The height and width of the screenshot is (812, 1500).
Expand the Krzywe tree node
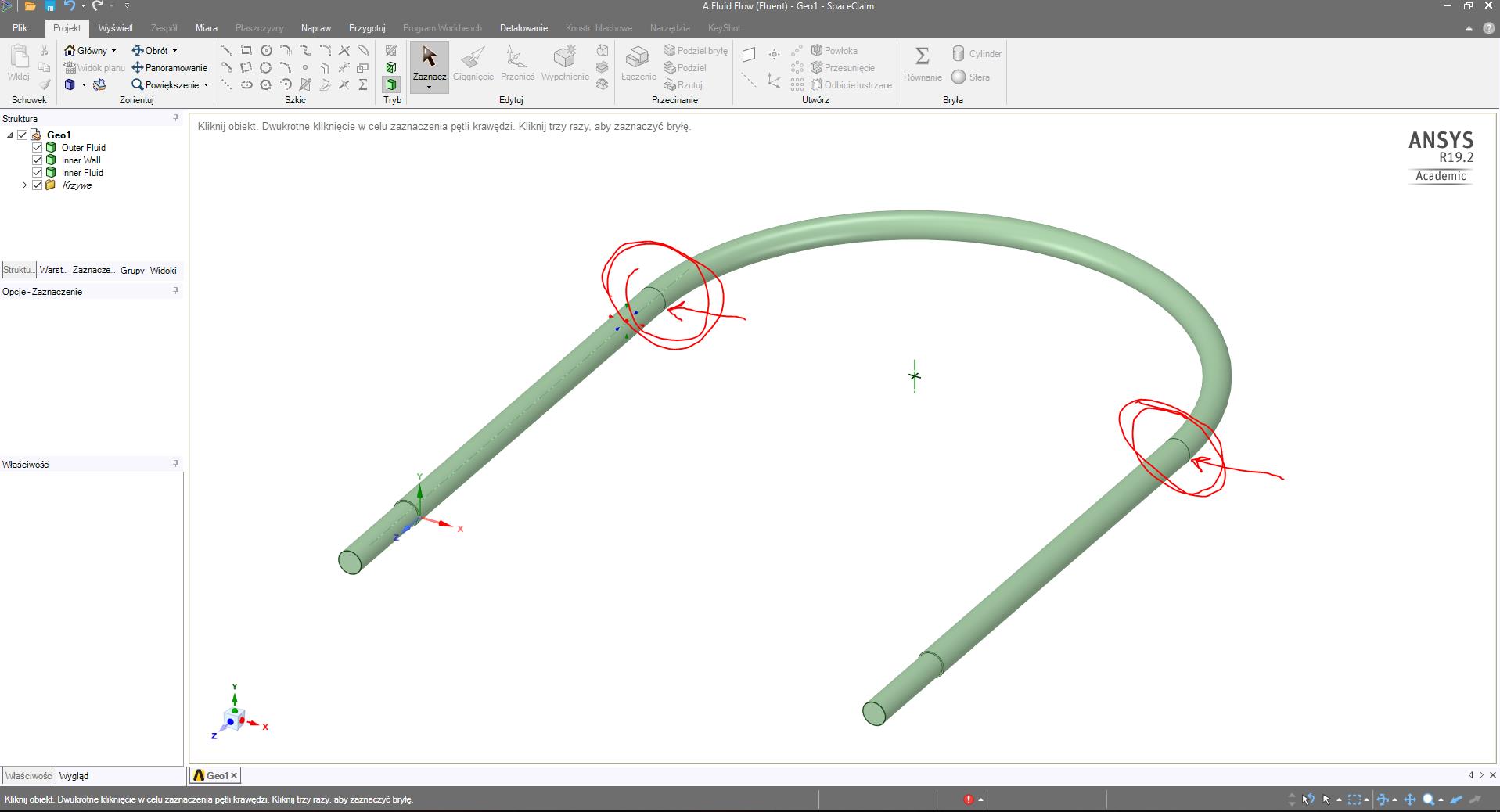(x=23, y=185)
